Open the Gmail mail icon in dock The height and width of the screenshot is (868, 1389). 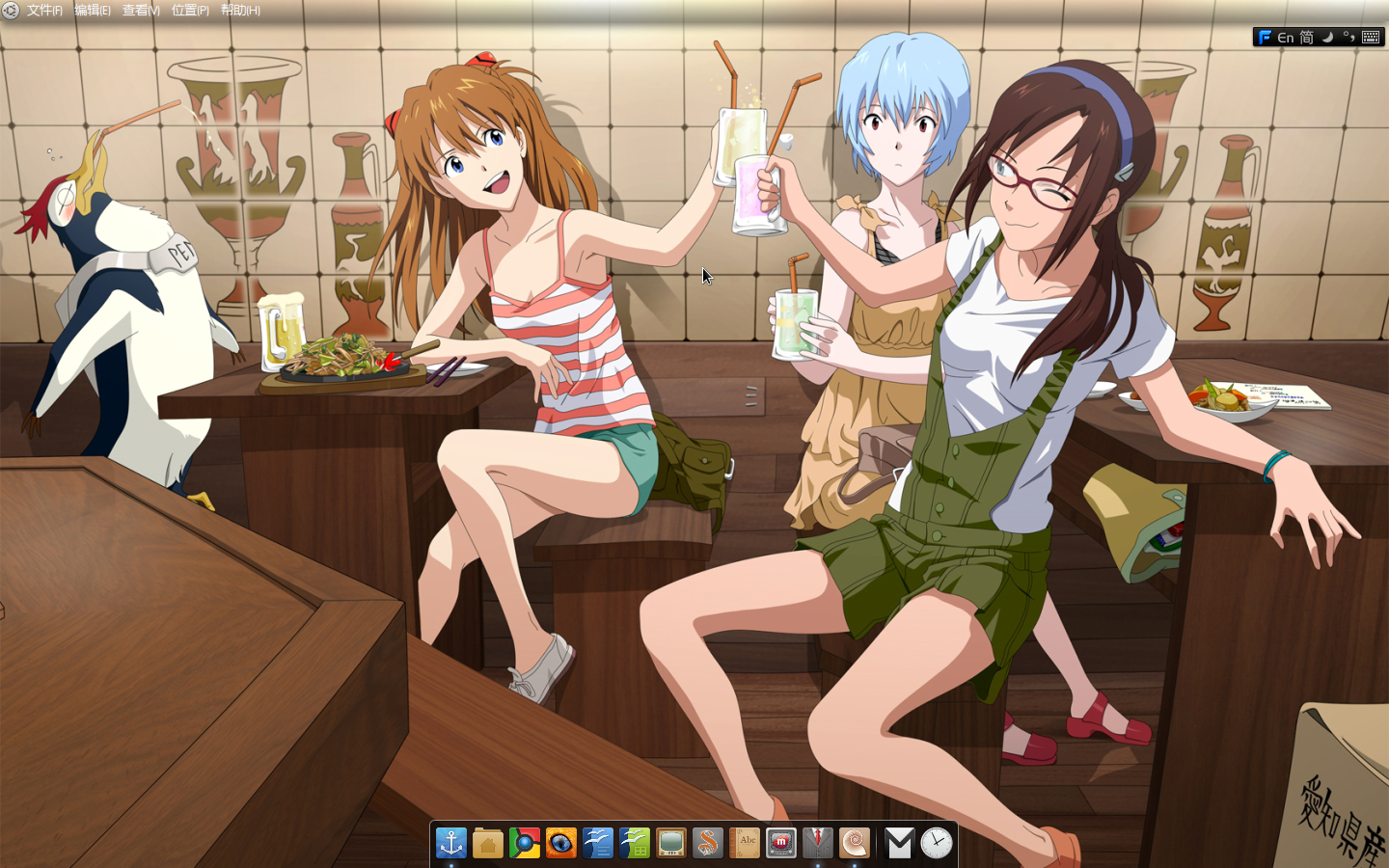click(x=900, y=843)
